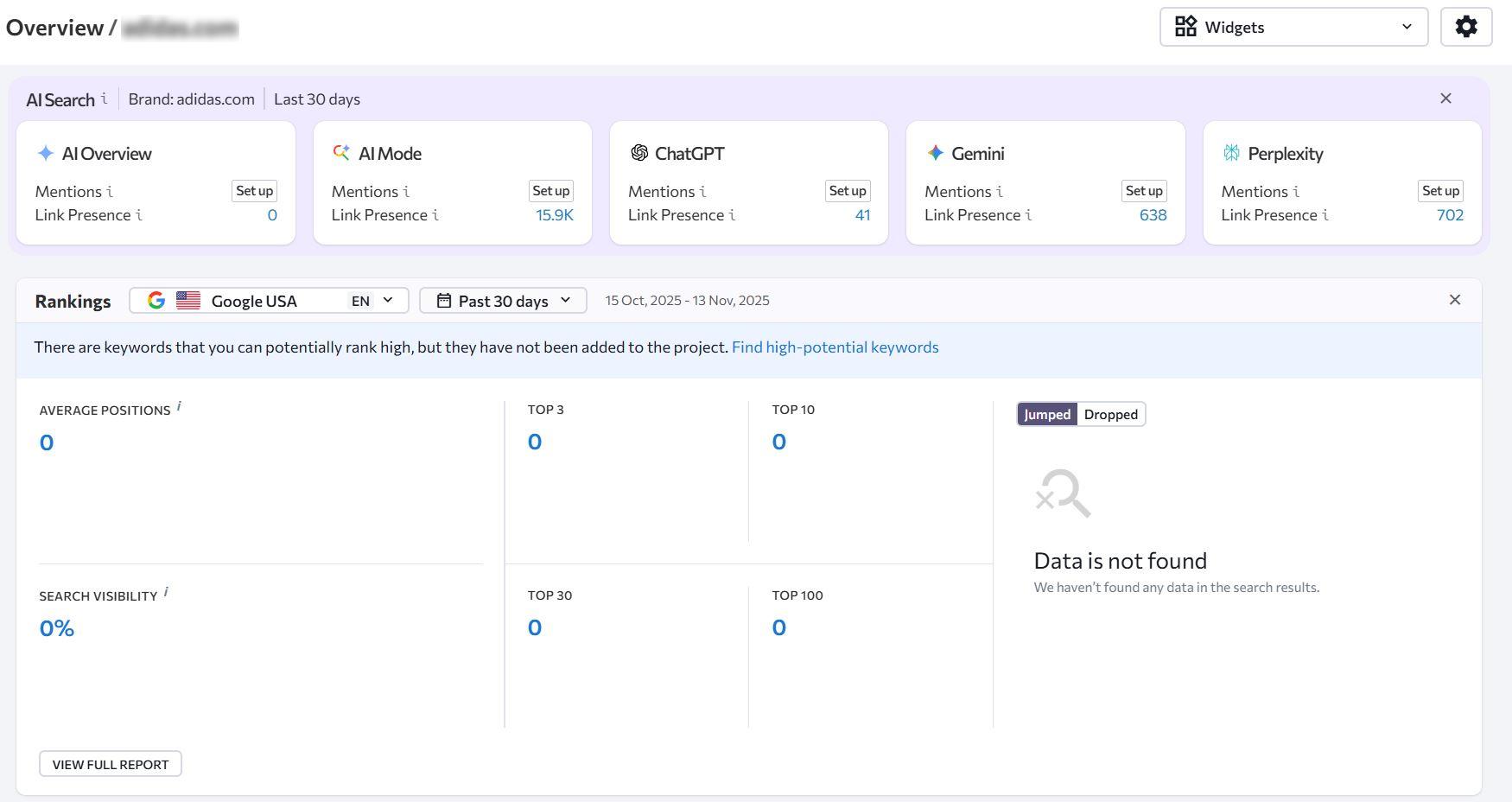The image size is (1512, 802).
Task: Open the Google USA search engine dropdown
Action: tap(386, 300)
